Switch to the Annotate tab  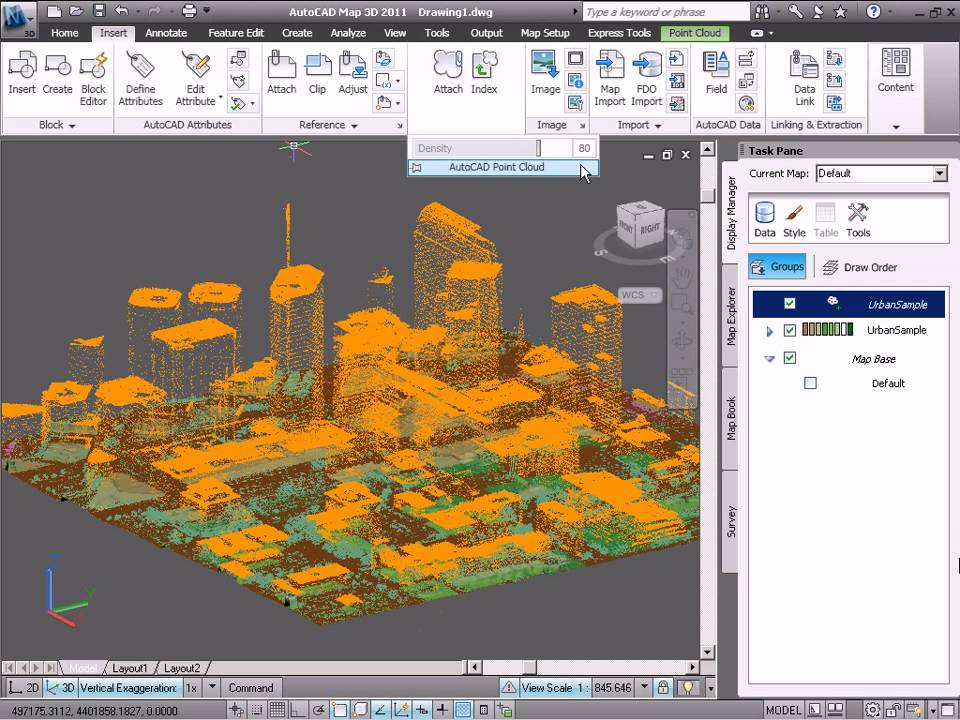tap(166, 33)
